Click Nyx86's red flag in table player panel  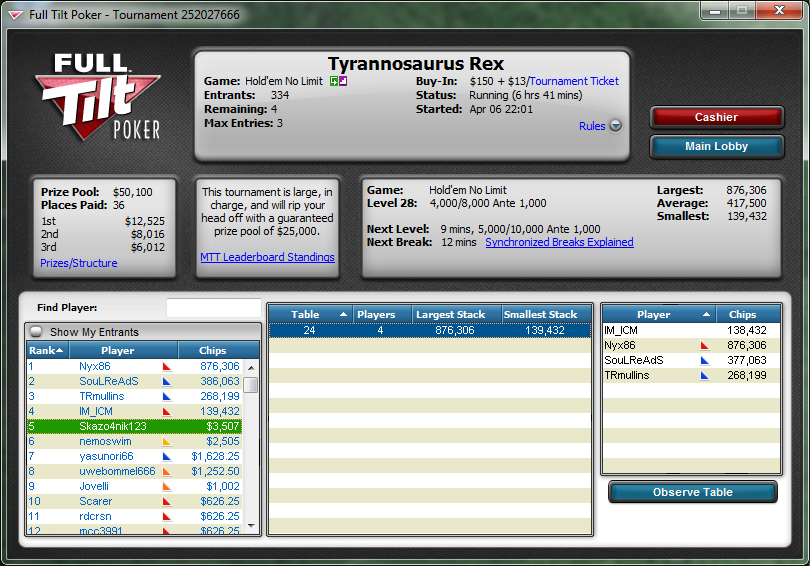click(705, 345)
